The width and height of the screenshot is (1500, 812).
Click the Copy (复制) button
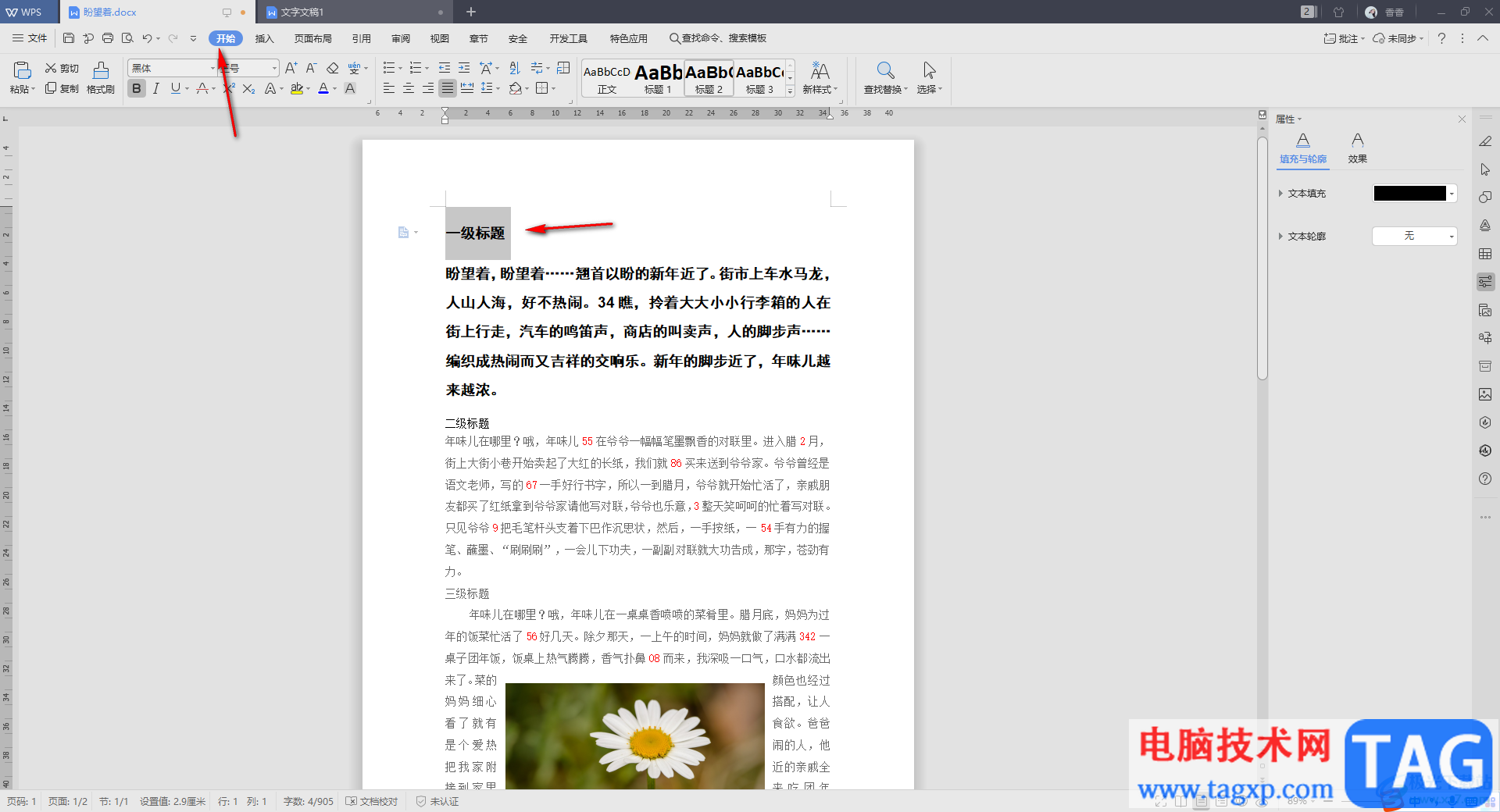pyautogui.click(x=62, y=88)
